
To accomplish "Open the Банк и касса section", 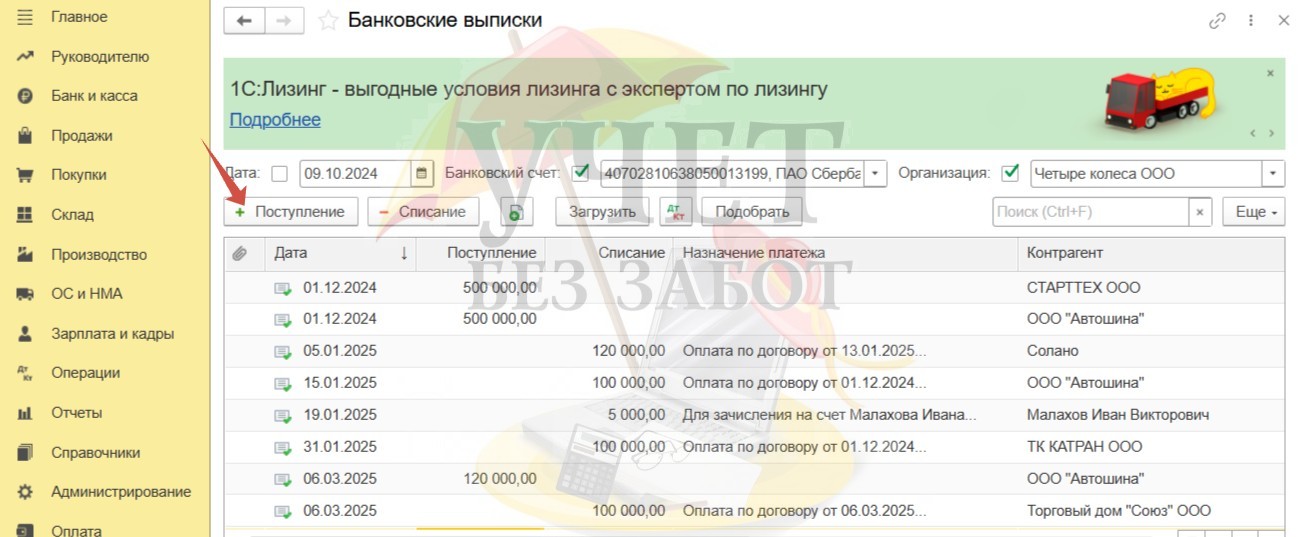I will (x=94, y=96).
